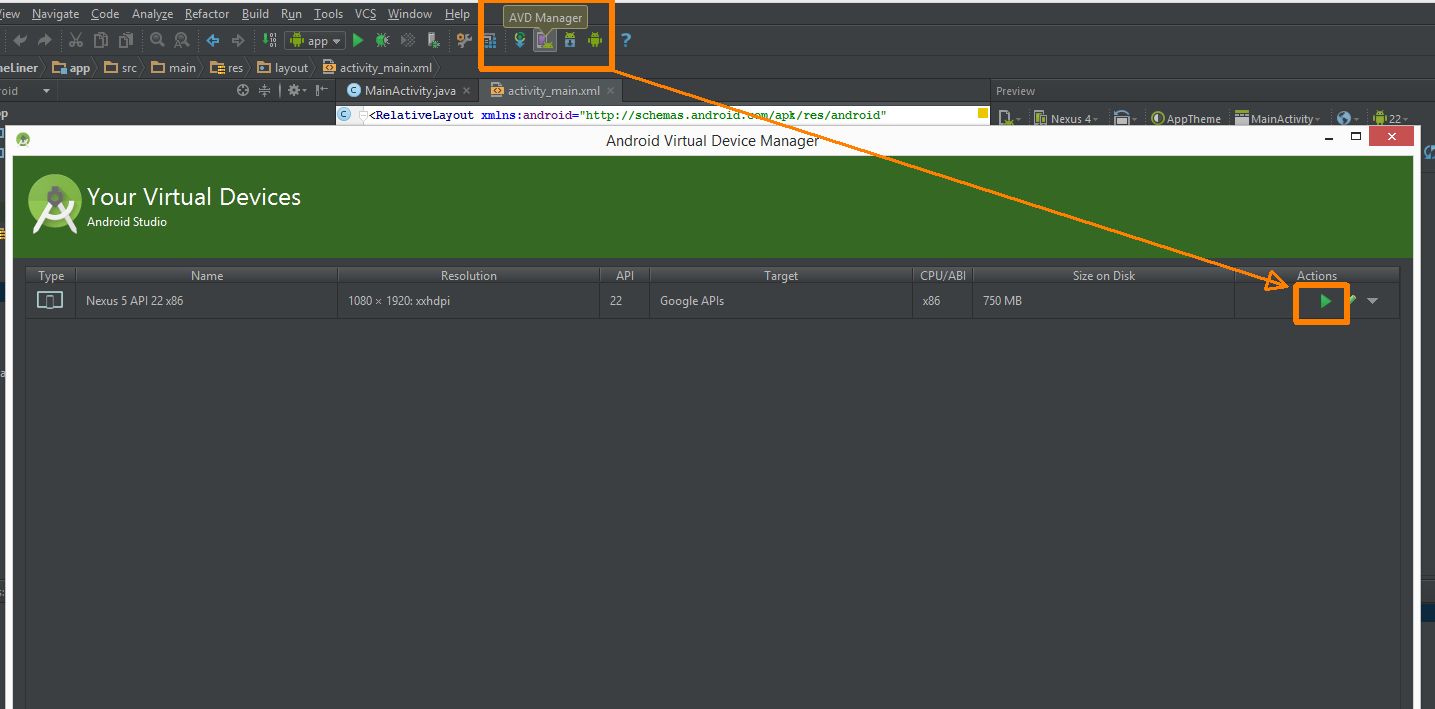Open Nexus 4 device dropdown in Preview

point(1067,118)
